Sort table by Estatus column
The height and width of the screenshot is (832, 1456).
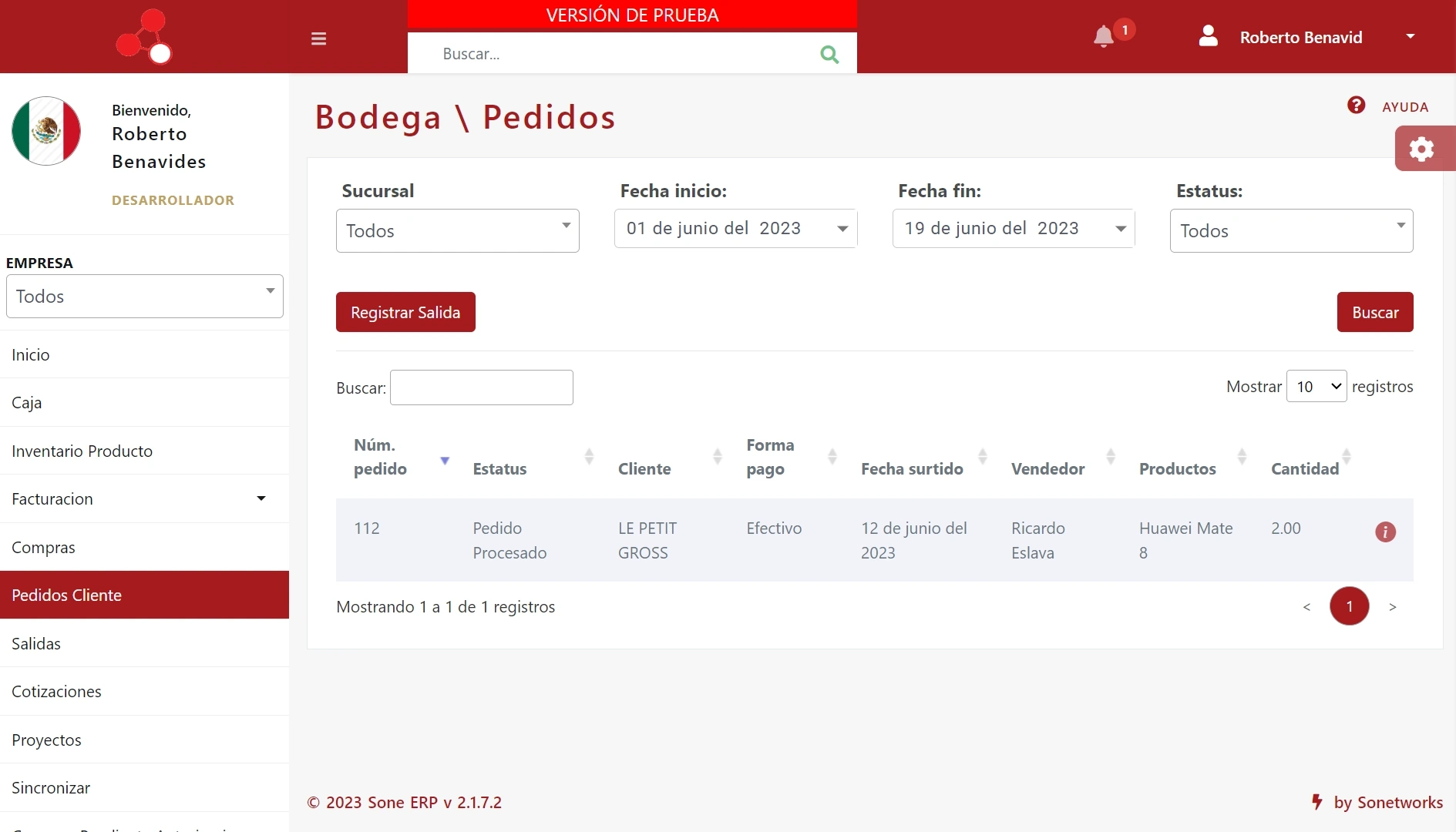tap(589, 456)
